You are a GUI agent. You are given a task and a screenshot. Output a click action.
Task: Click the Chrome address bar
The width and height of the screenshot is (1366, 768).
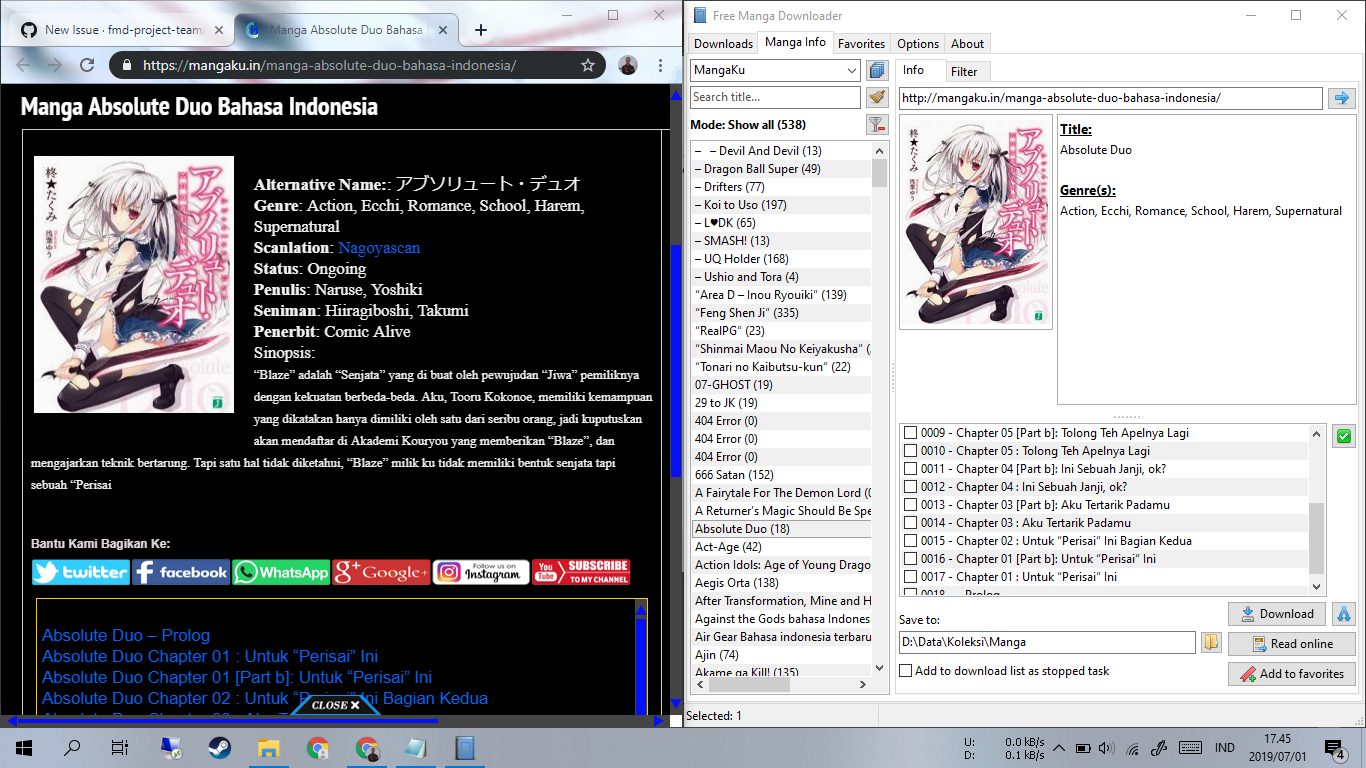pyautogui.click(x=357, y=65)
